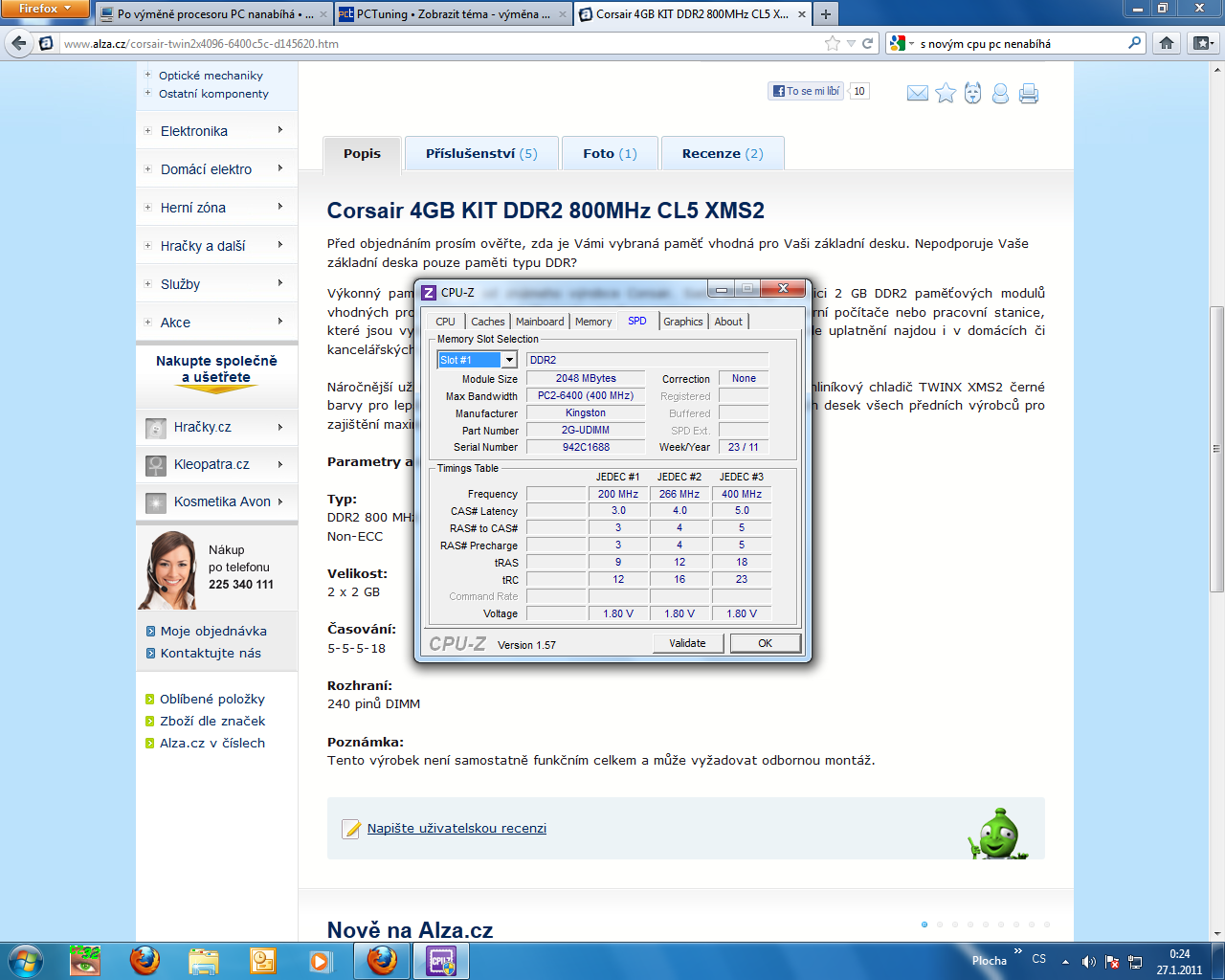Click Facebook 'To se mi líbí' button

[806, 91]
